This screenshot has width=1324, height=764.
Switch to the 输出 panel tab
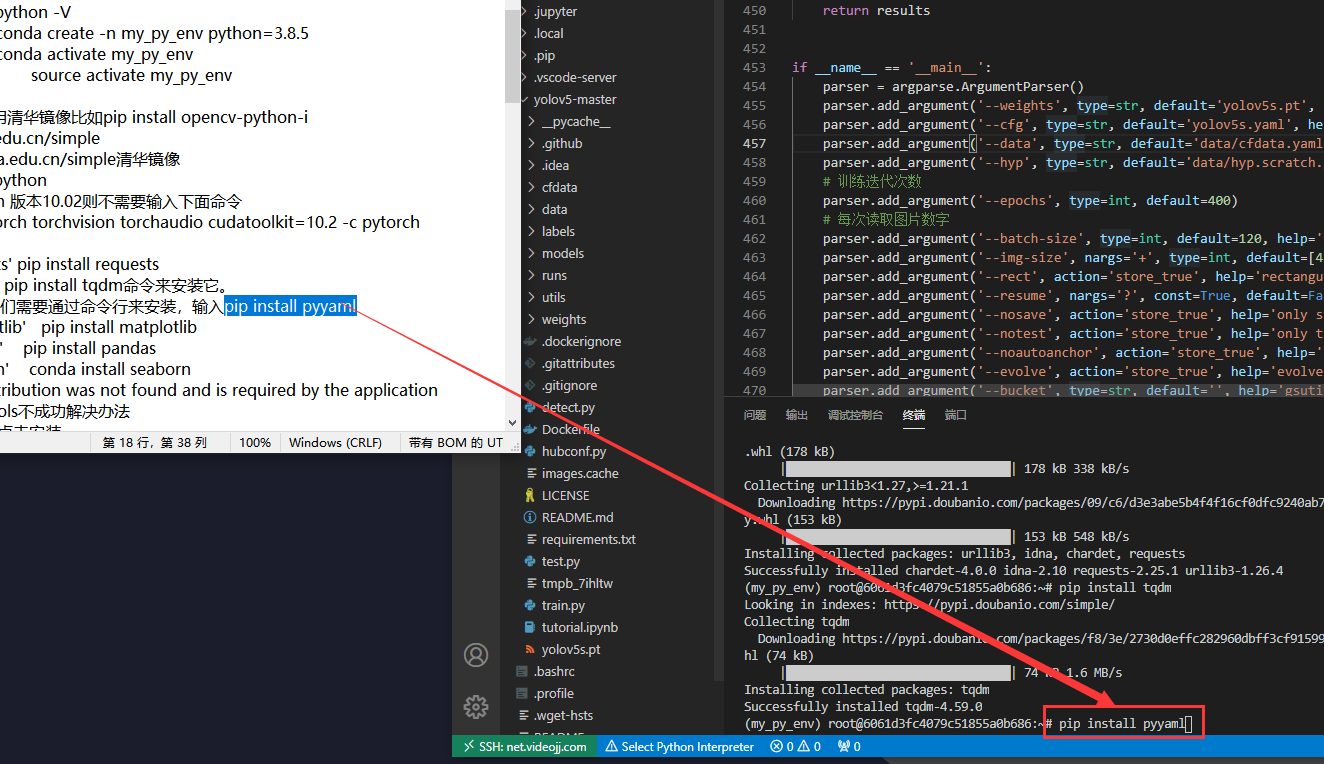point(796,415)
